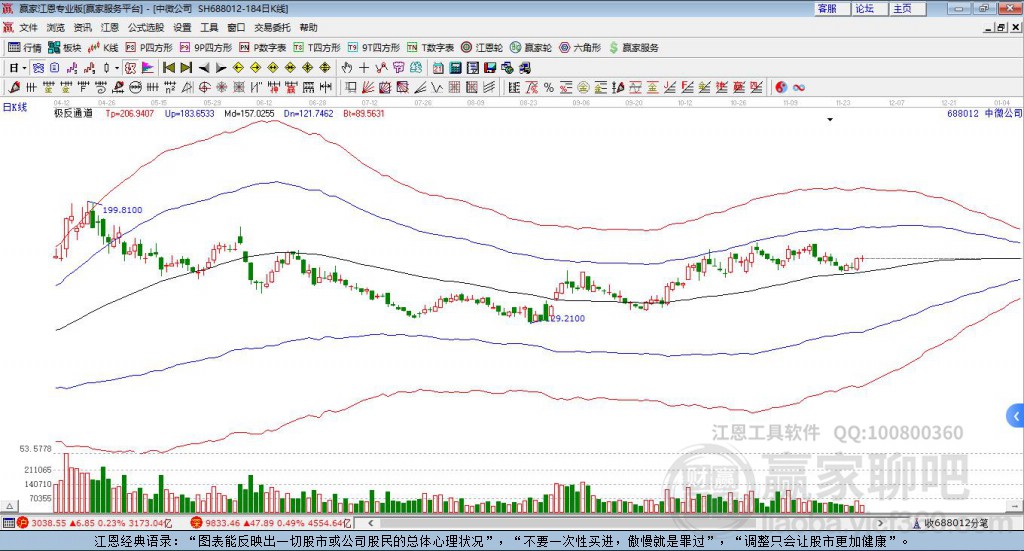This screenshot has width=1024, height=551.
Task: Open the 文件 menu
Action: point(28,27)
